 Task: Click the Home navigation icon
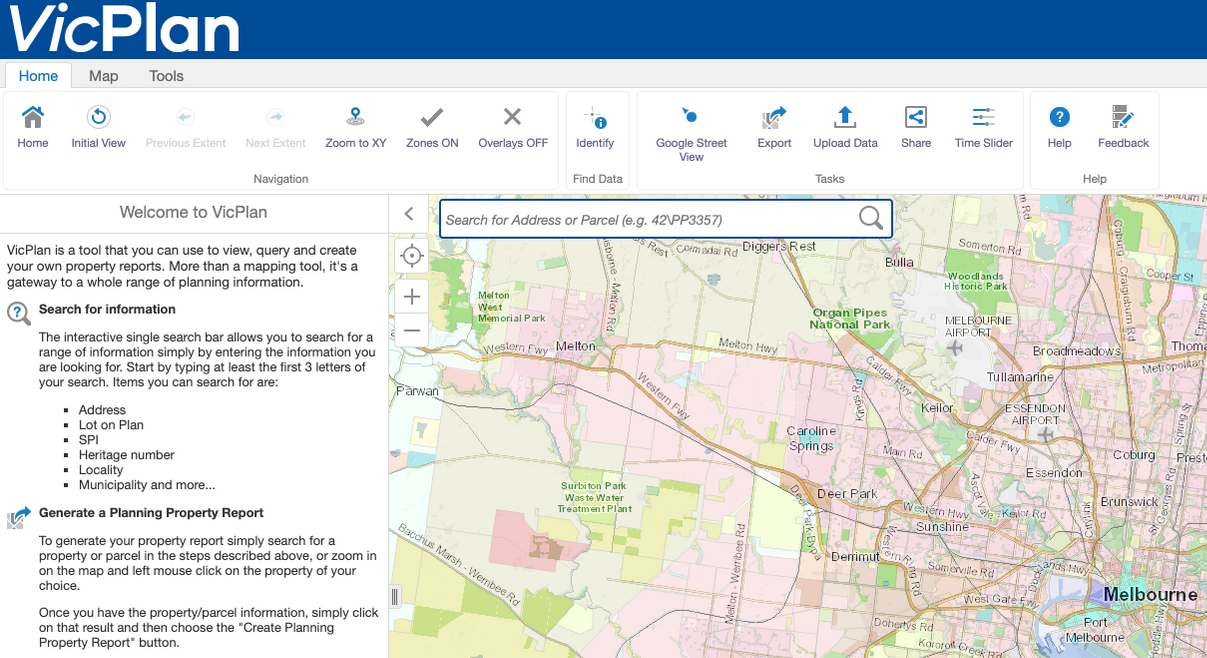tap(33, 118)
